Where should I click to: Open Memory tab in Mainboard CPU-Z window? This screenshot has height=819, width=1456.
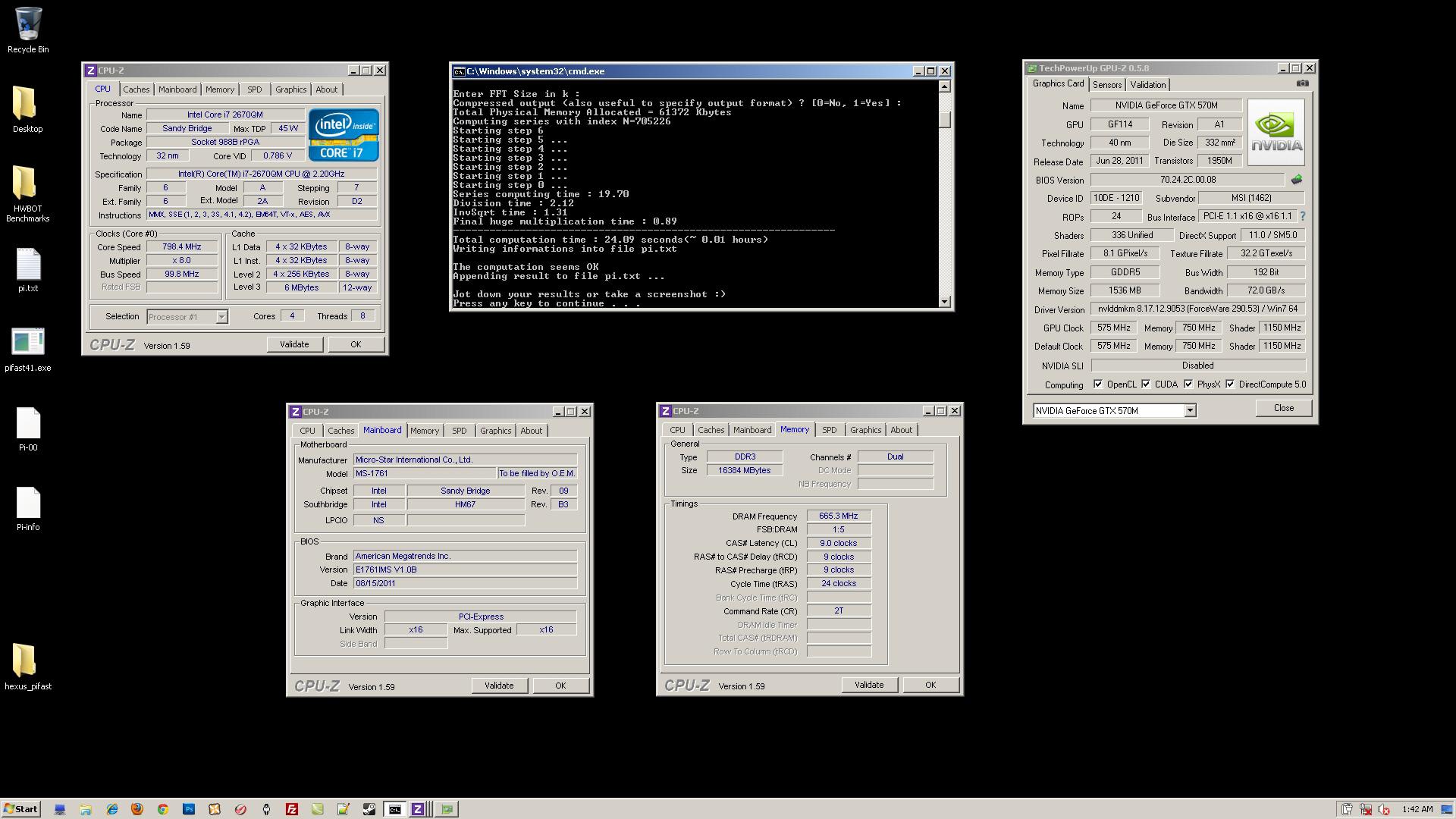click(x=425, y=431)
